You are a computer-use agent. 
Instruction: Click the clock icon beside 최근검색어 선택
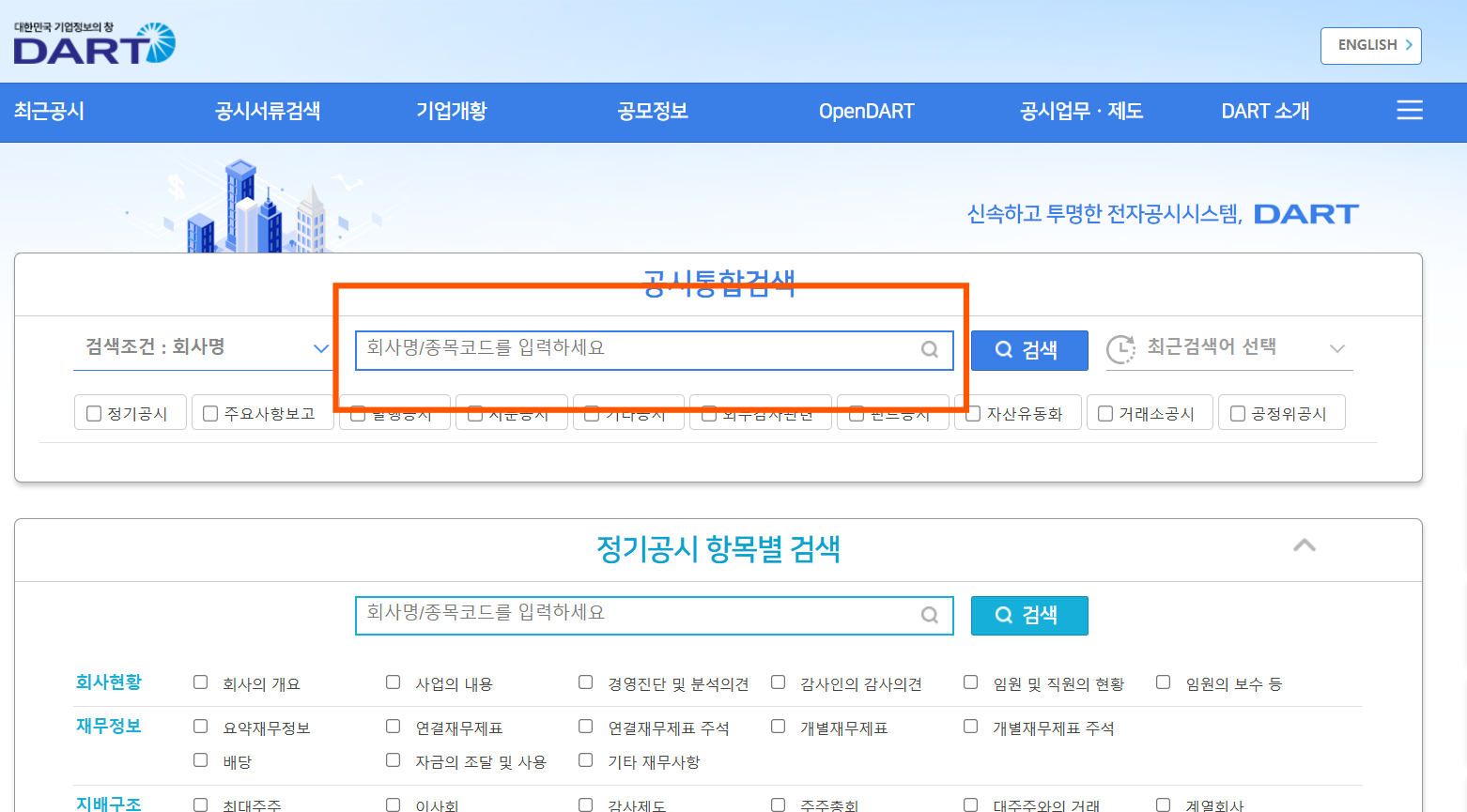click(1120, 349)
